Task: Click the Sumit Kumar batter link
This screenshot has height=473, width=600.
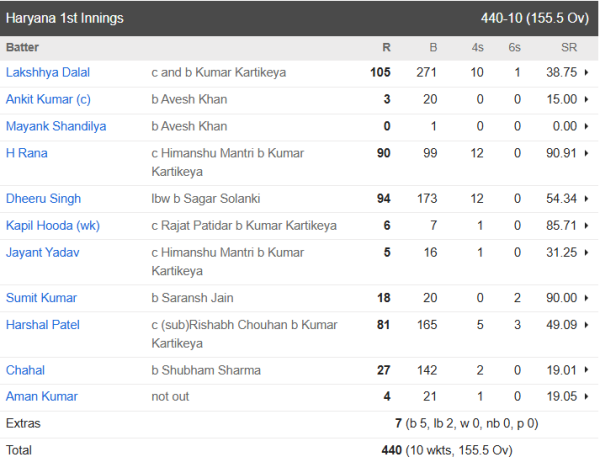Action: 41,298
